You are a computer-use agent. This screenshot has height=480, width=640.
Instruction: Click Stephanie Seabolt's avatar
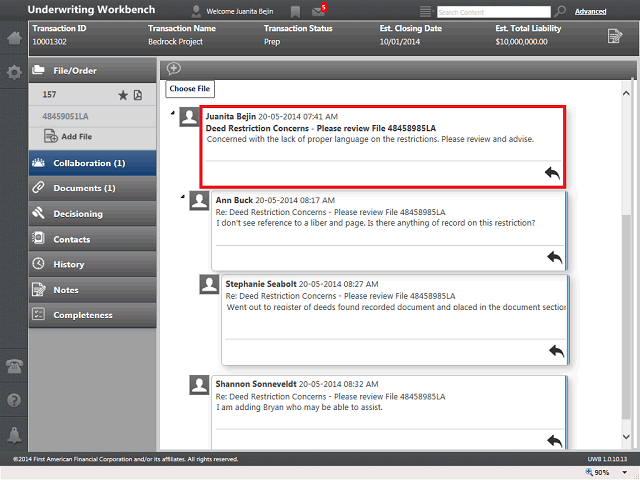(x=209, y=284)
